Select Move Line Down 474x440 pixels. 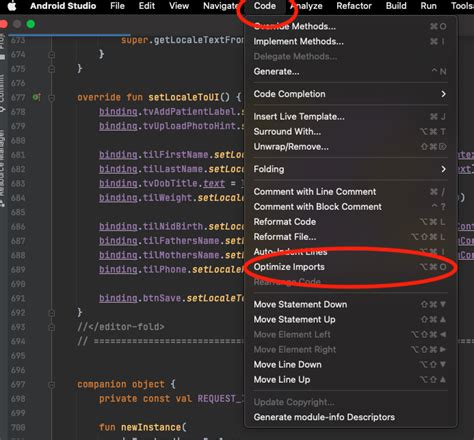[x=351, y=364]
